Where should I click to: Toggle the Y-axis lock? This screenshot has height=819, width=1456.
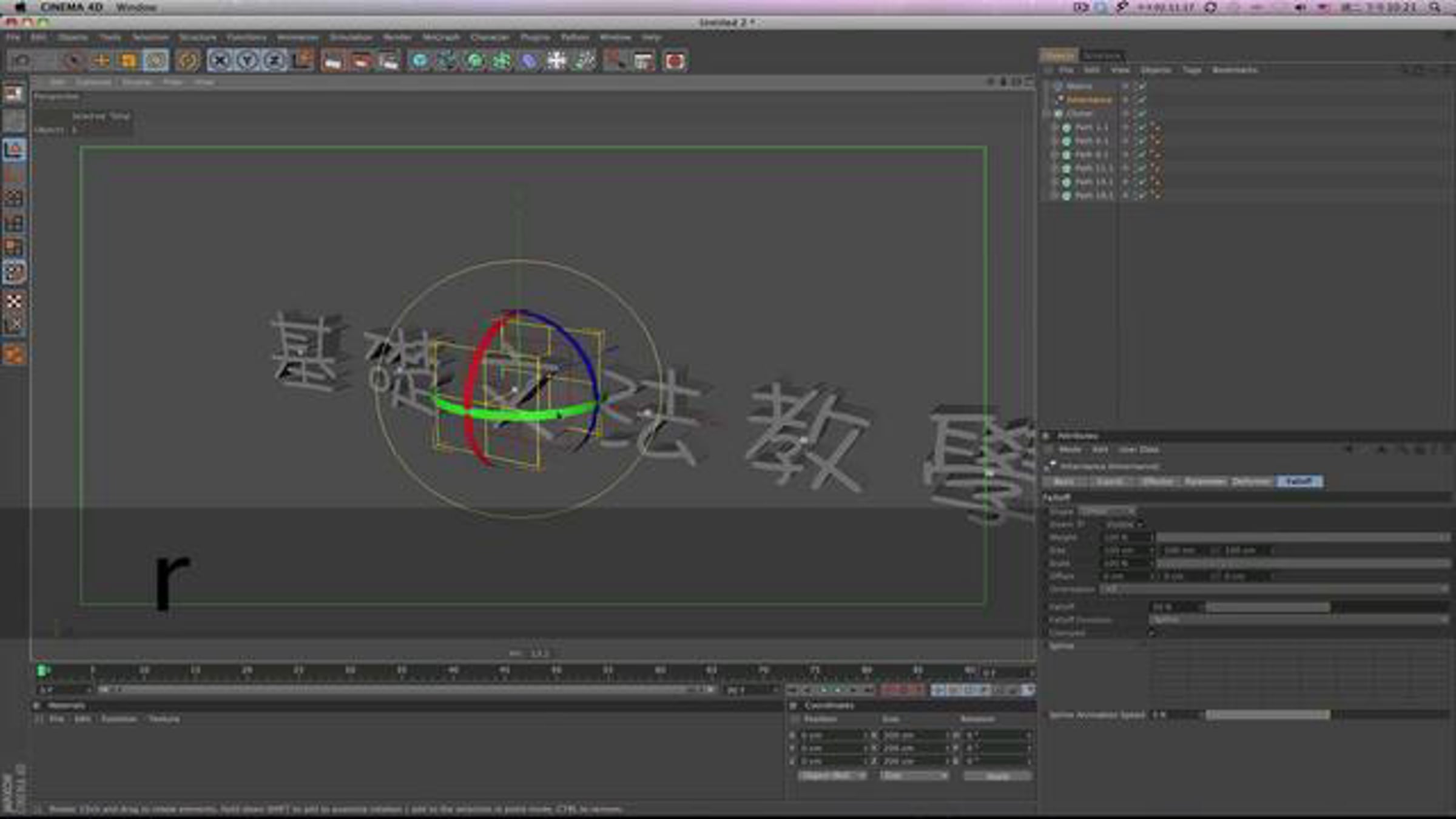[x=247, y=61]
